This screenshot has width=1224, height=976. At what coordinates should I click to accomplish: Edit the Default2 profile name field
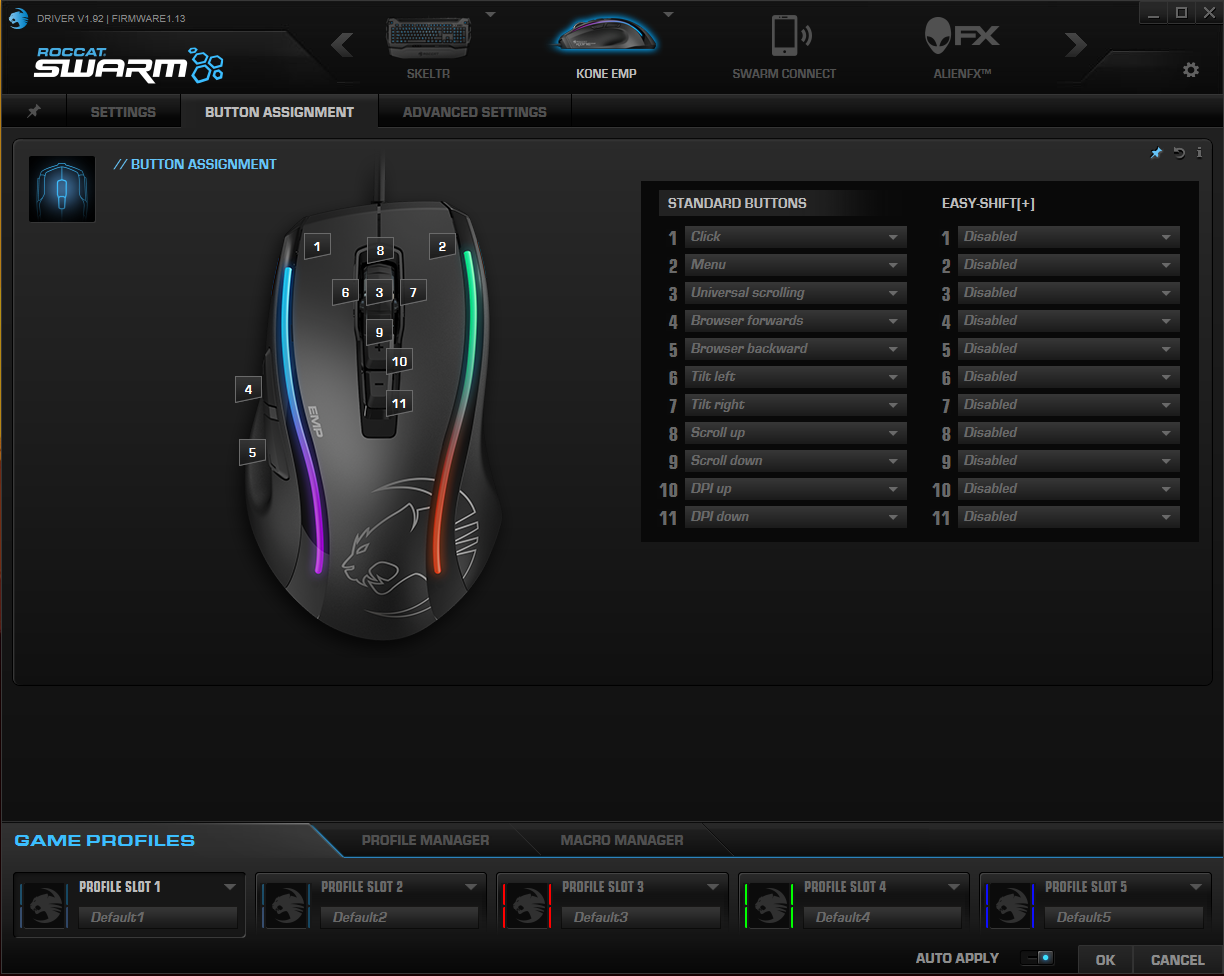[x=400, y=917]
